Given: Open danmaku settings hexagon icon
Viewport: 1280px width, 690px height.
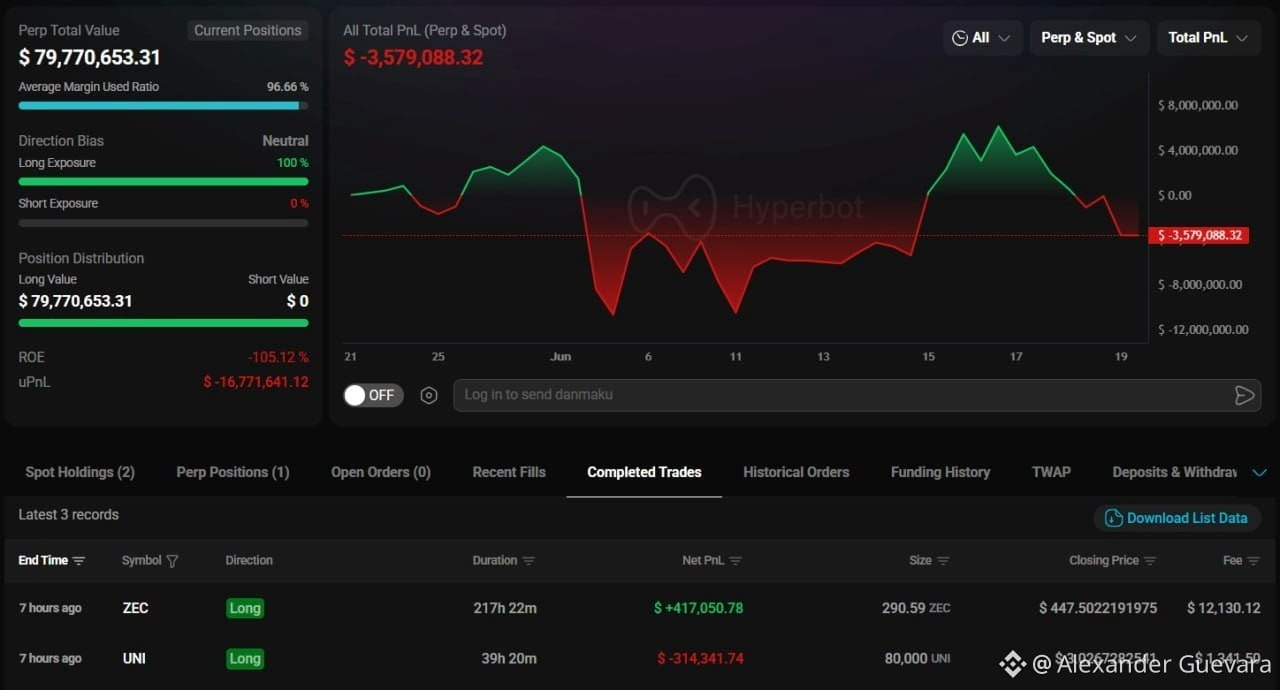Looking at the screenshot, I should pyautogui.click(x=429, y=395).
